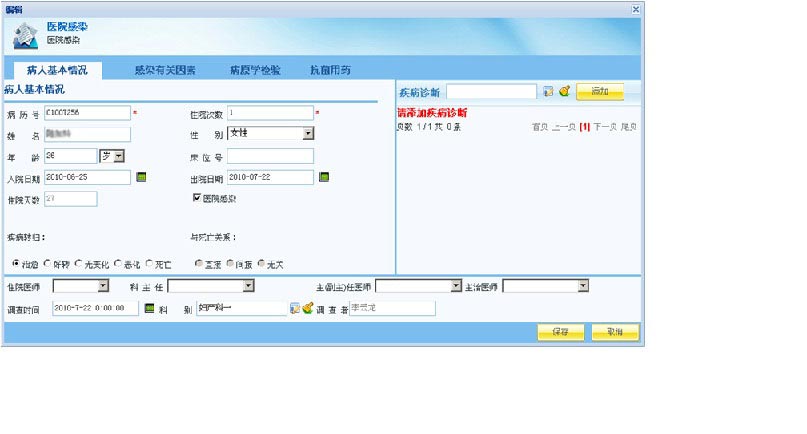807x434 pixels.
Task: Click the broom clear icon beside 疾病诊断
Action: [x=565, y=91]
